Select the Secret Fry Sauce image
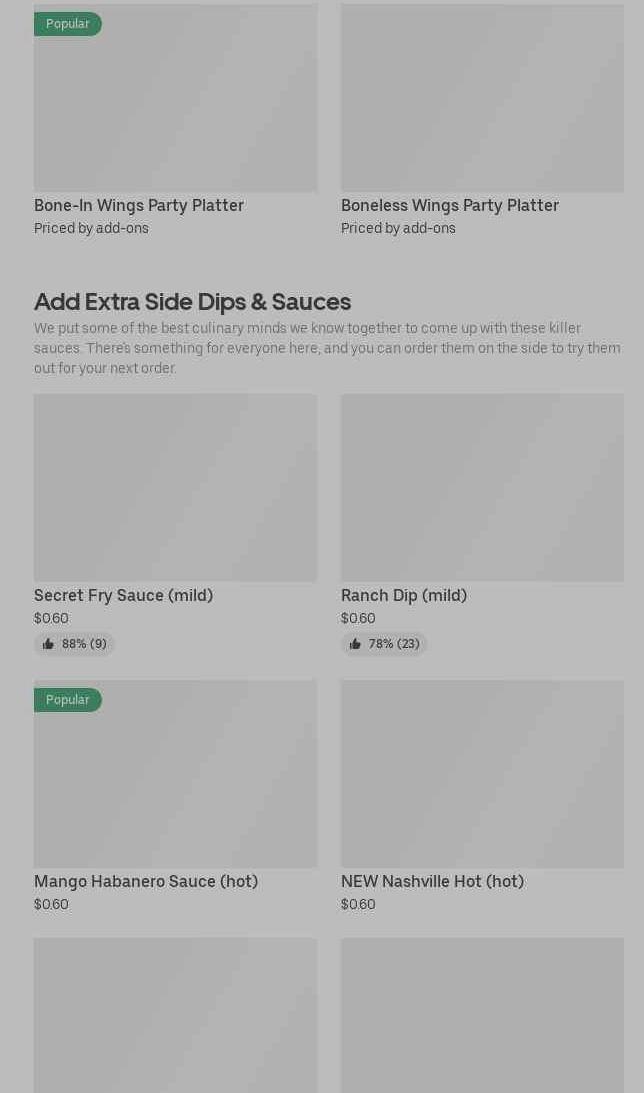The height and width of the screenshot is (1093, 644). pos(175,487)
